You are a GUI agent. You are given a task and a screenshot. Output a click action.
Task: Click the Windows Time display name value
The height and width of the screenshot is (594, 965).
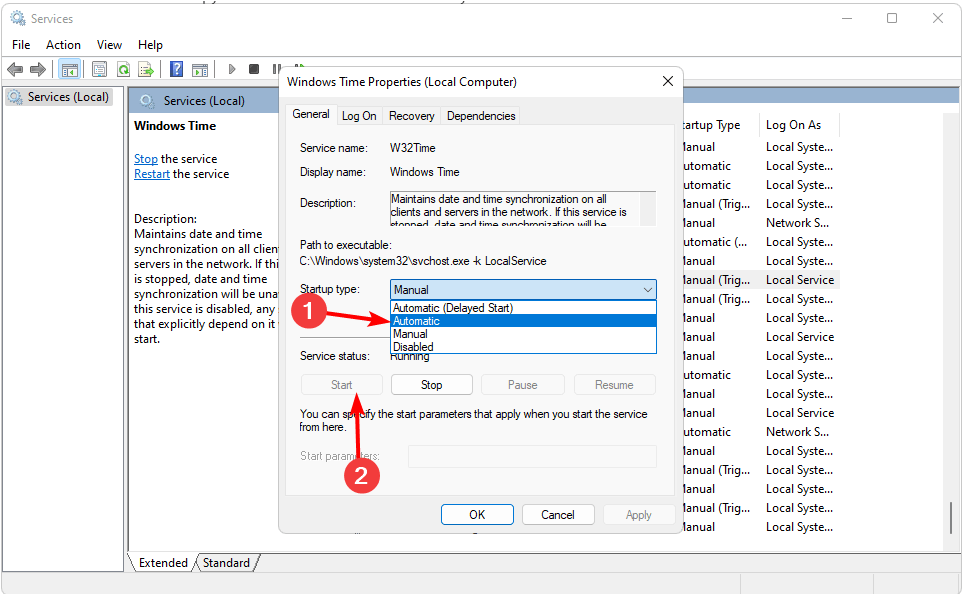pyautogui.click(x=424, y=172)
